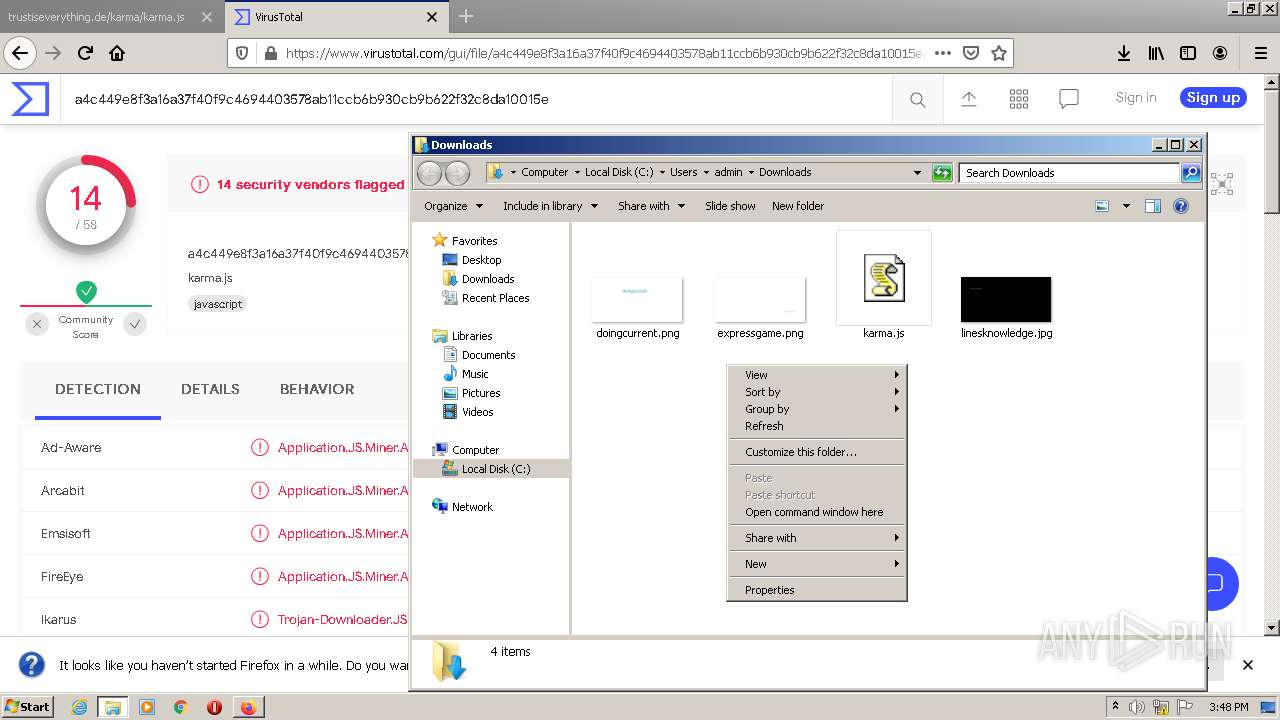1280x720 pixels.
Task: Expand the Sort by submenu
Action: 816,392
